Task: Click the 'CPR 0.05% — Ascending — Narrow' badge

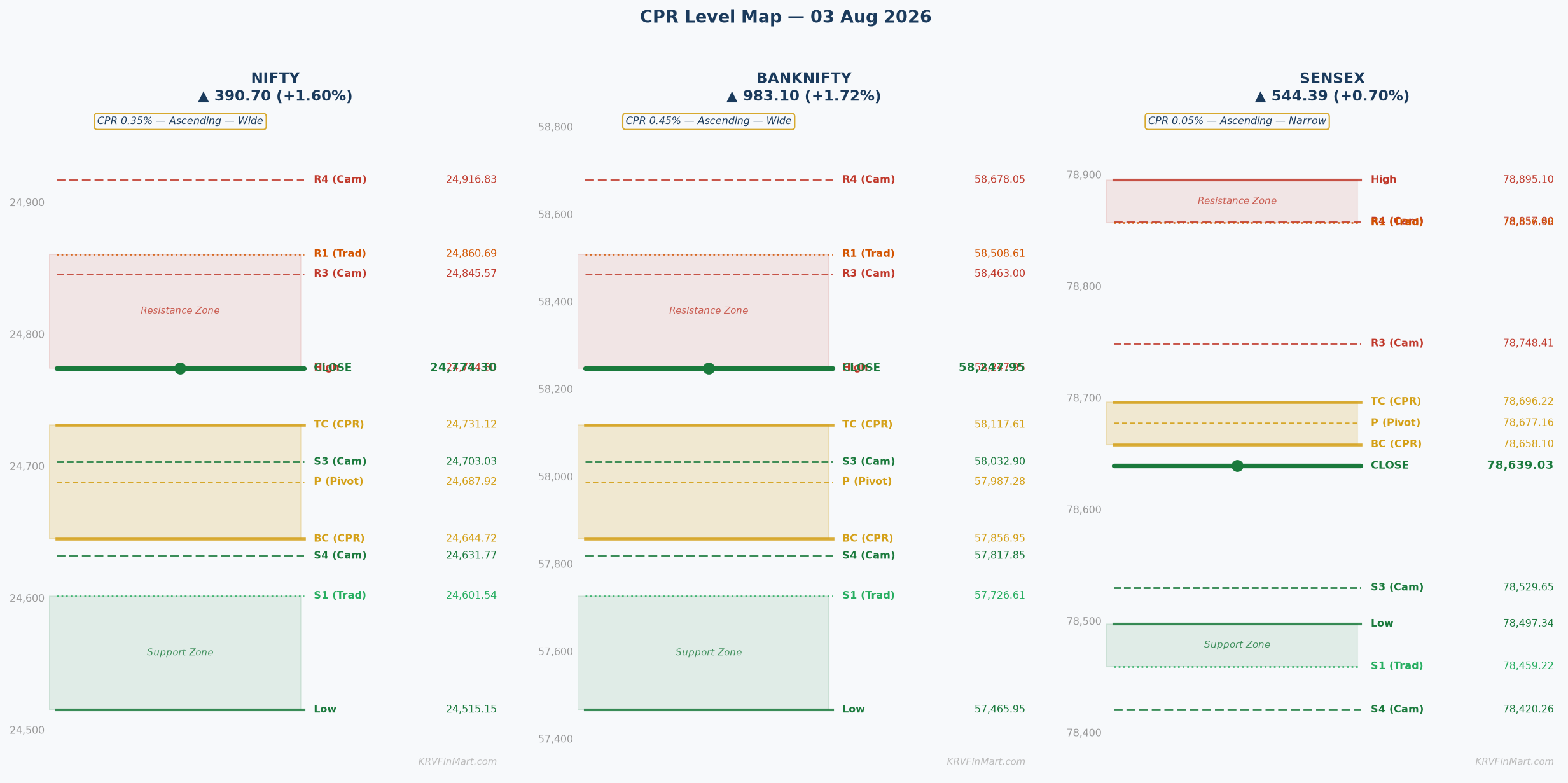Action: point(1237,121)
